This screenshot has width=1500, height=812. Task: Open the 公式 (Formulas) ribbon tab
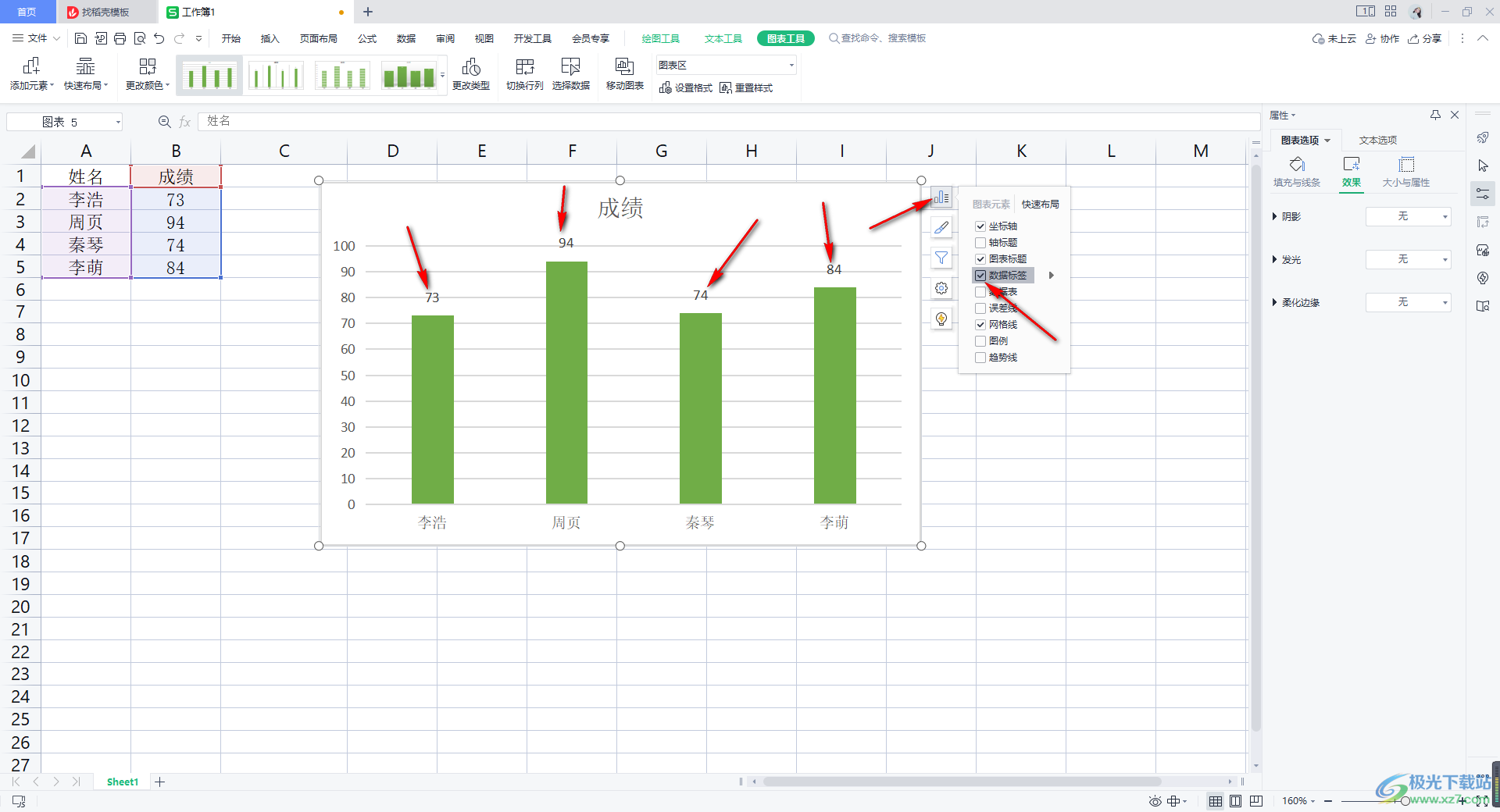point(367,38)
